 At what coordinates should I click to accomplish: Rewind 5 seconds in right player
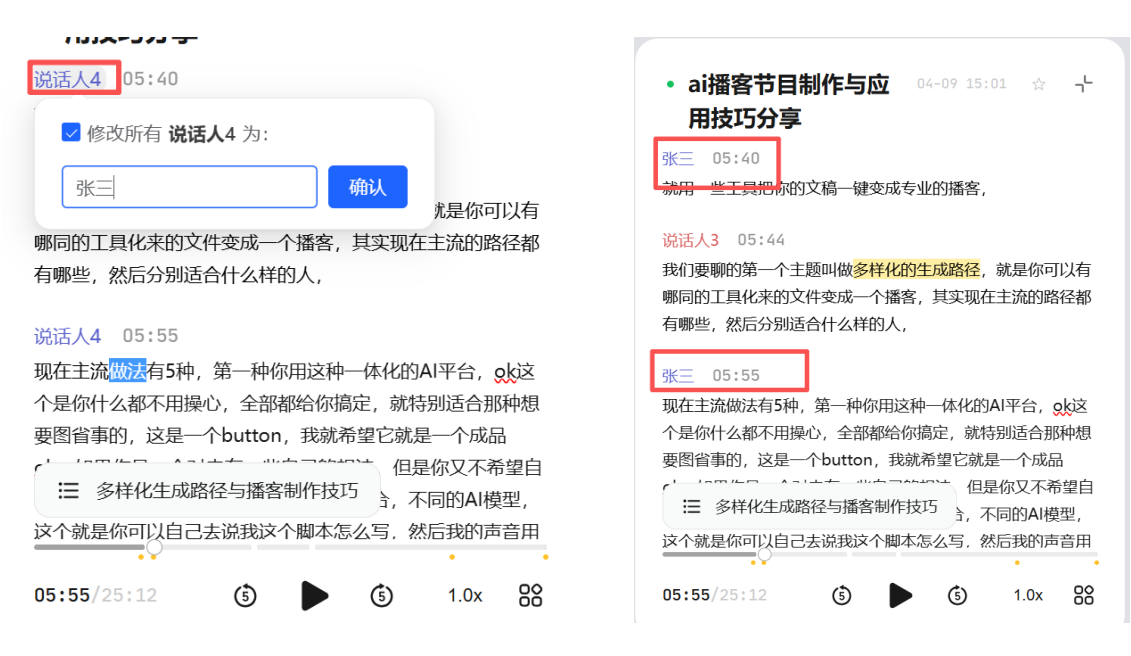coord(841,595)
